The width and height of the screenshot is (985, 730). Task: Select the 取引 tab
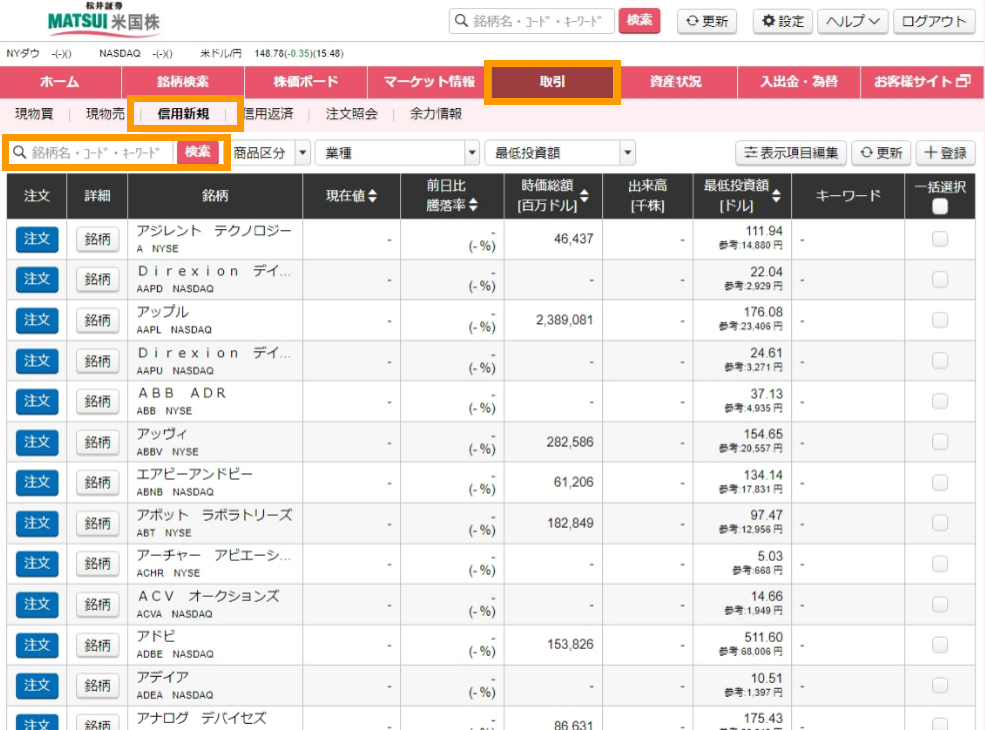click(552, 82)
